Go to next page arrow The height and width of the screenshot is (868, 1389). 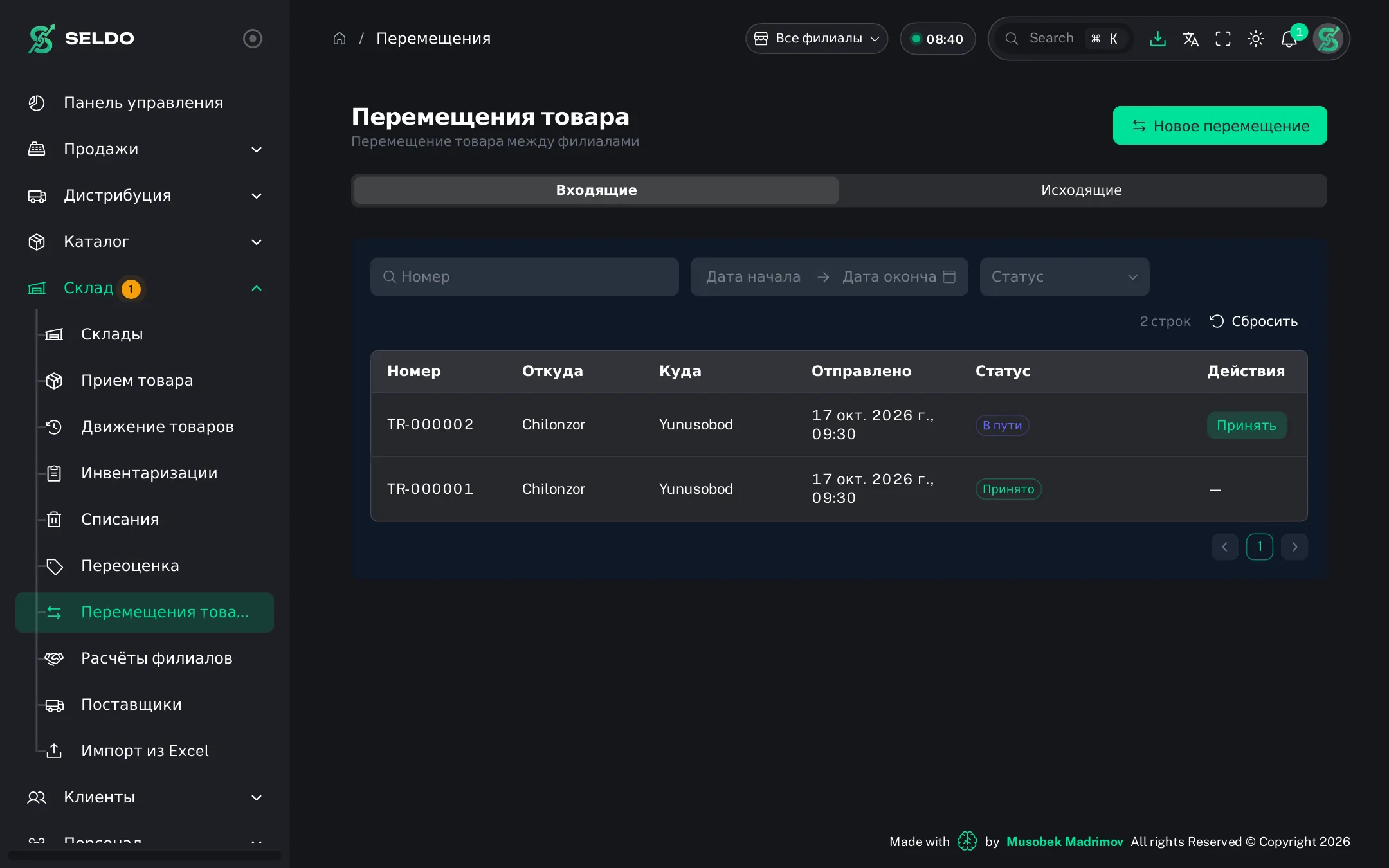point(1294,547)
